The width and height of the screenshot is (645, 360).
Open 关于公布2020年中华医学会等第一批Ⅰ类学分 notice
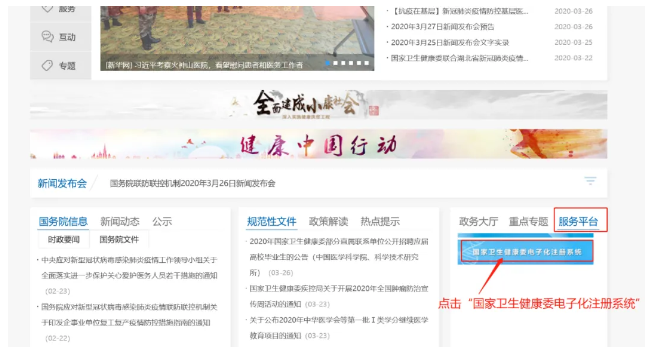tap(339, 327)
